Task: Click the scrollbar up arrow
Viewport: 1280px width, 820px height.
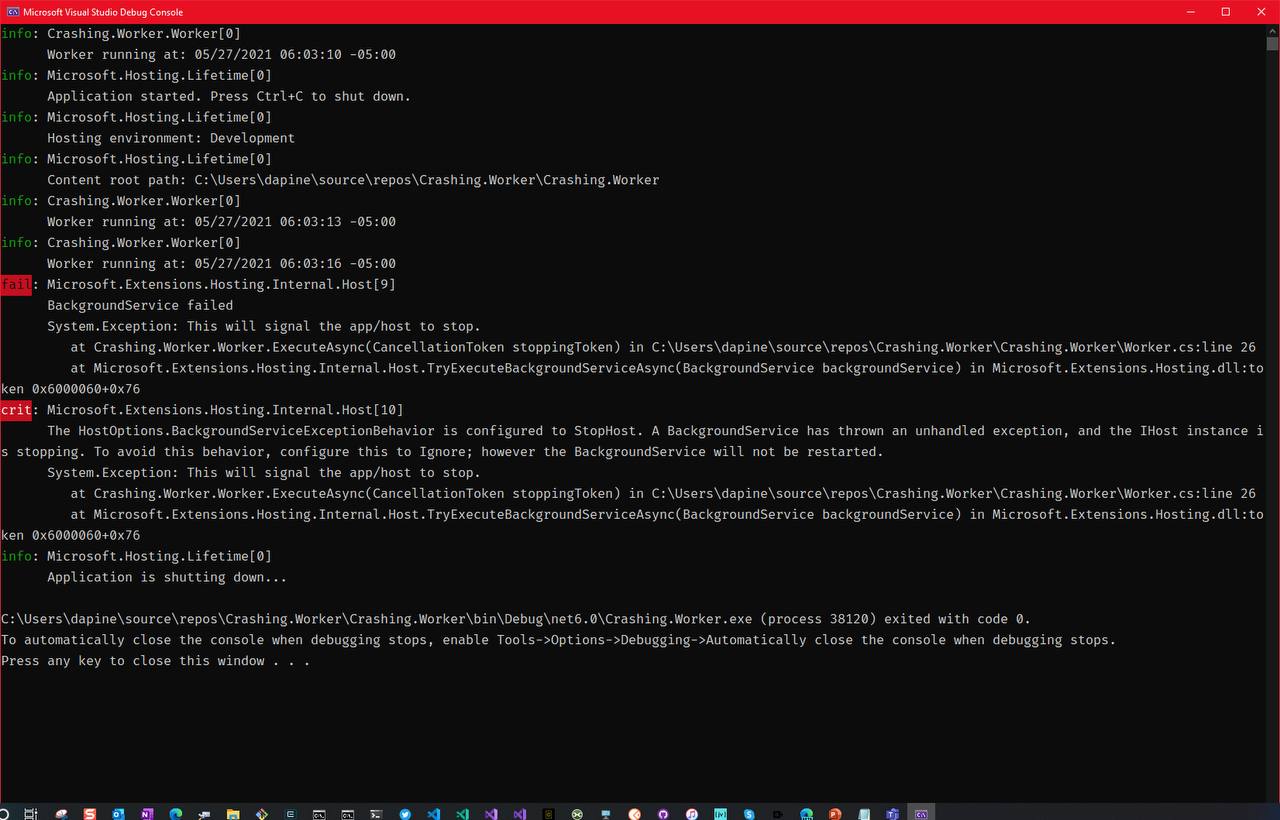Action: click(x=1272, y=31)
